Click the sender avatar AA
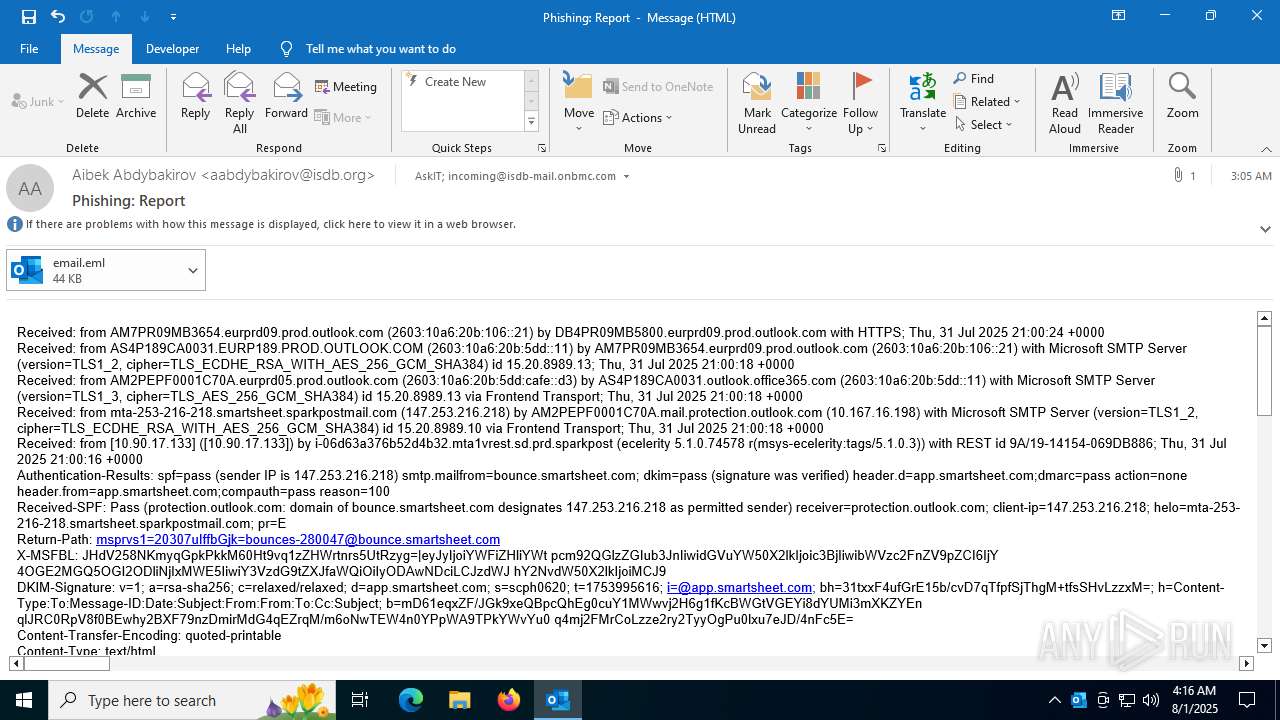 click(x=30, y=188)
